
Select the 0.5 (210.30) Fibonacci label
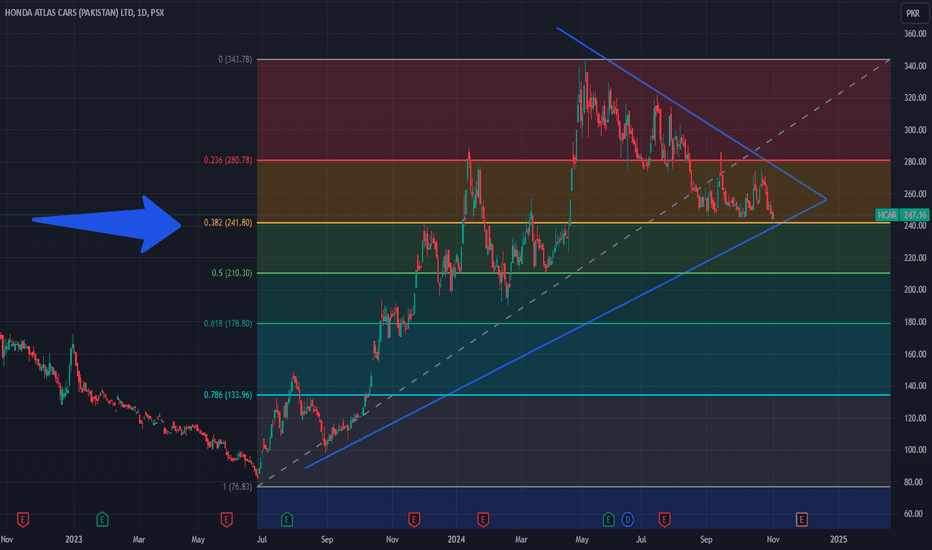(x=232, y=273)
